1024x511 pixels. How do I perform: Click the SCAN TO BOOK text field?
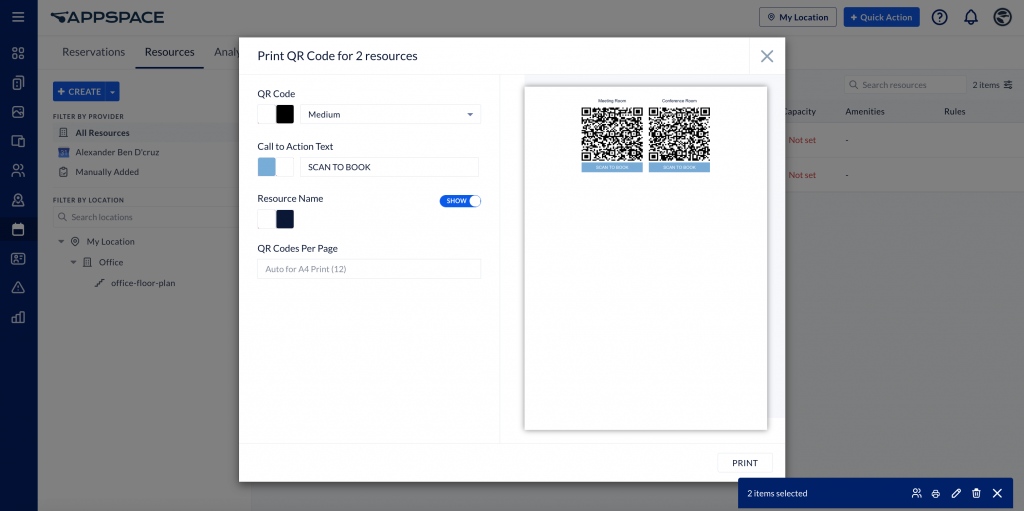(x=389, y=167)
